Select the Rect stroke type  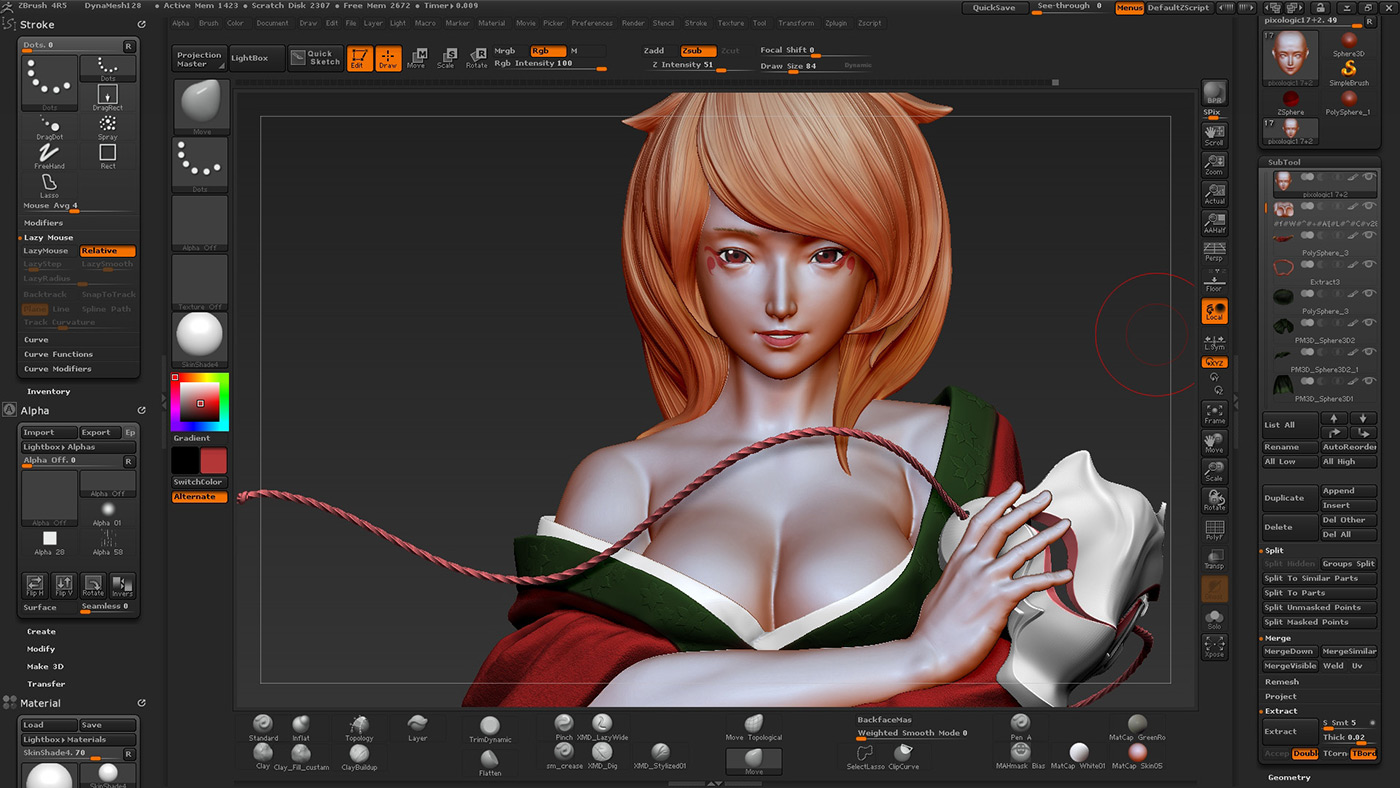pyautogui.click(x=107, y=155)
